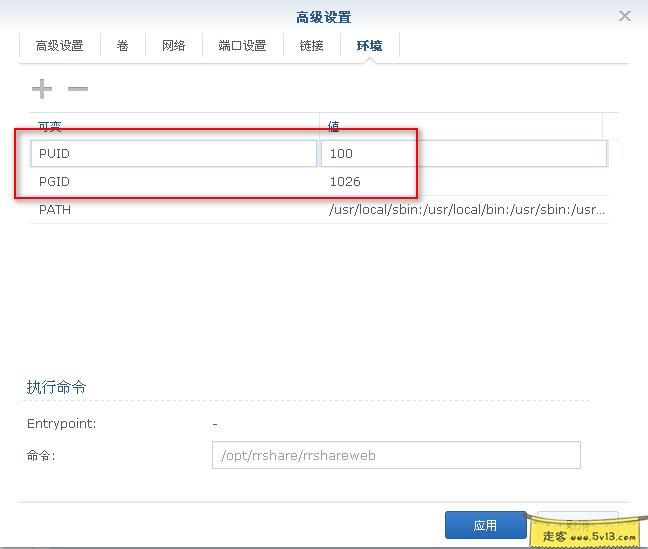The width and height of the screenshot is (648, 549).
Task: Open the 网络 tab
Action: point(174,45)
